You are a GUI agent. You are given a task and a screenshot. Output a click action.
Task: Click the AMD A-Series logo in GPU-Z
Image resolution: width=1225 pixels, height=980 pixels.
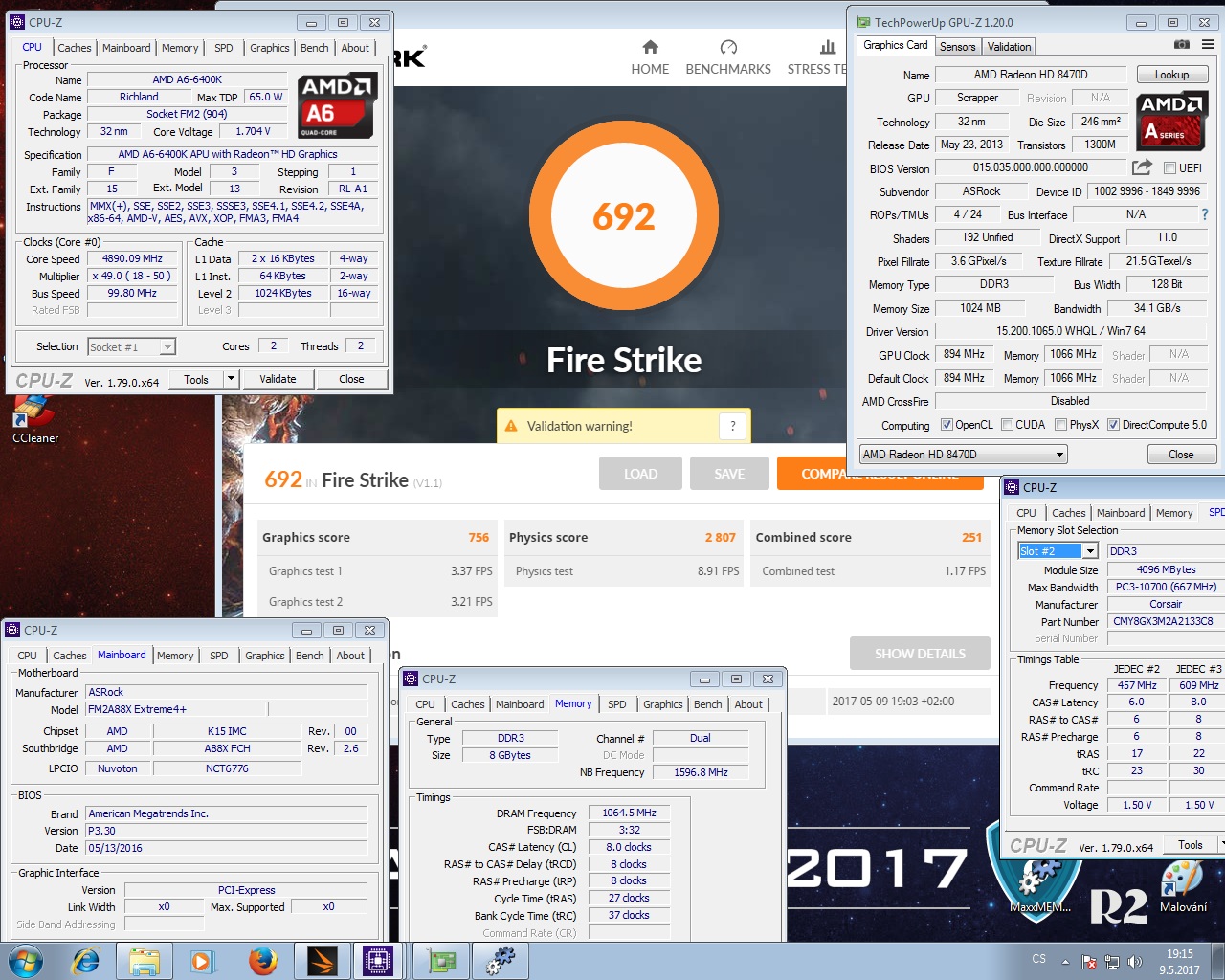pos(1171,121)
